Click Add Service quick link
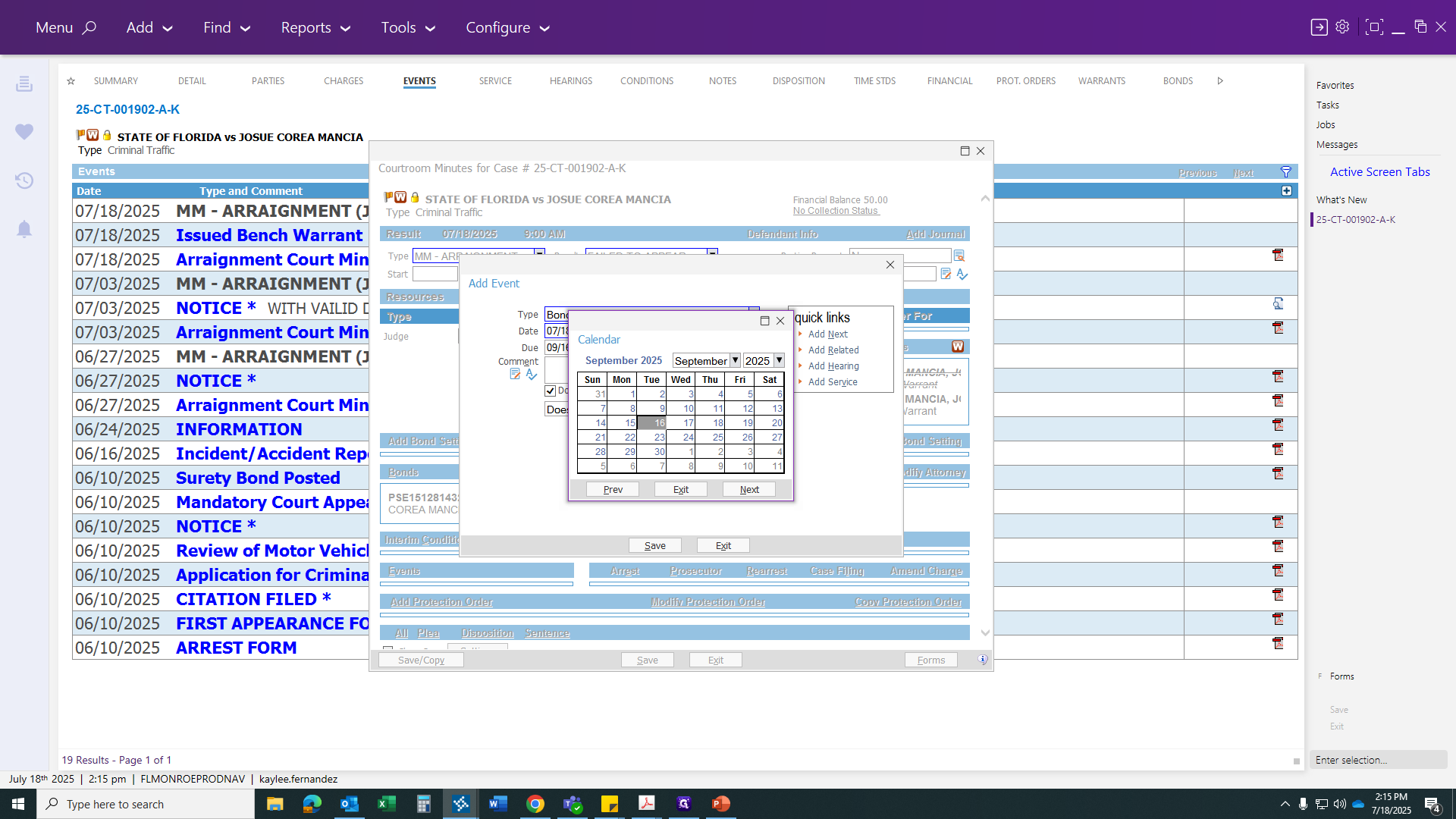This screenshot has width=1456, height=819. [x=833, y=382]
